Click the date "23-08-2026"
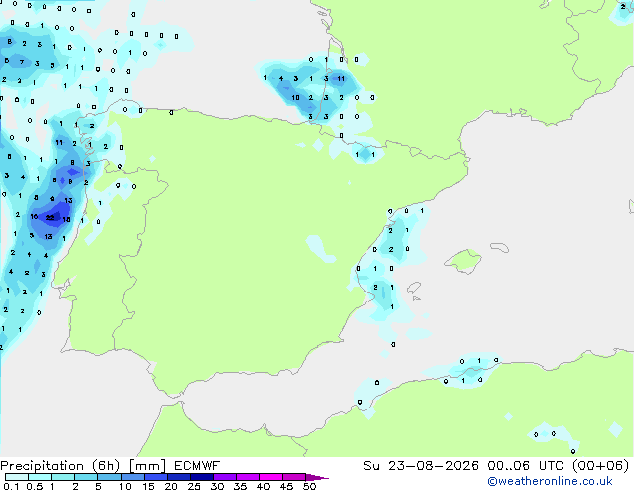 click(433, 466)
